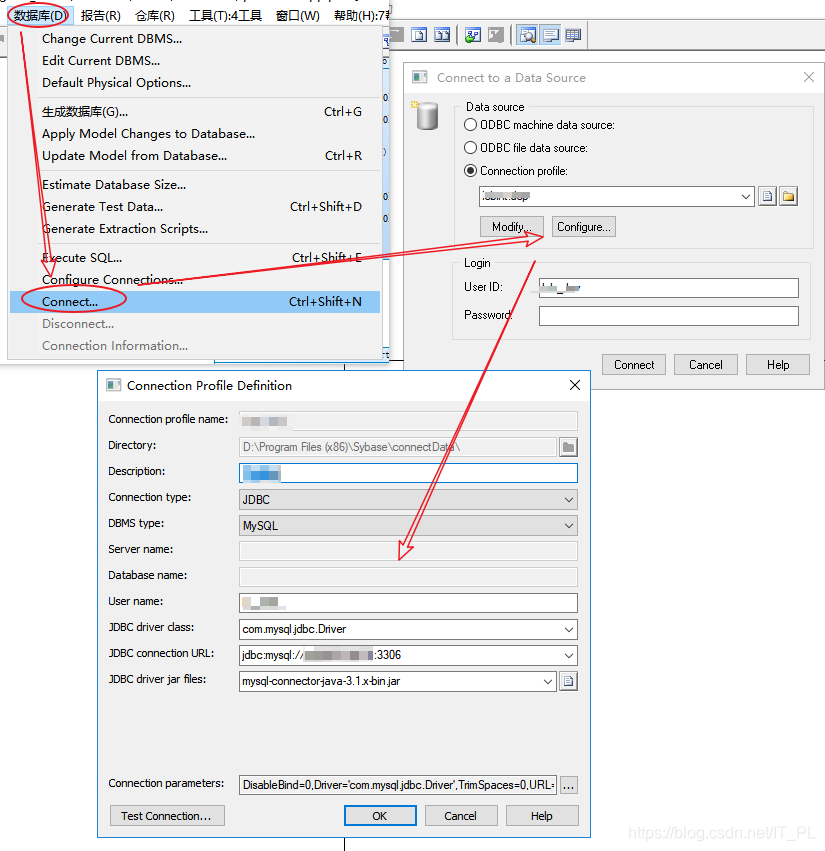Toggle the output window toolbar icon
825x851 pixels.
point(550,35)
